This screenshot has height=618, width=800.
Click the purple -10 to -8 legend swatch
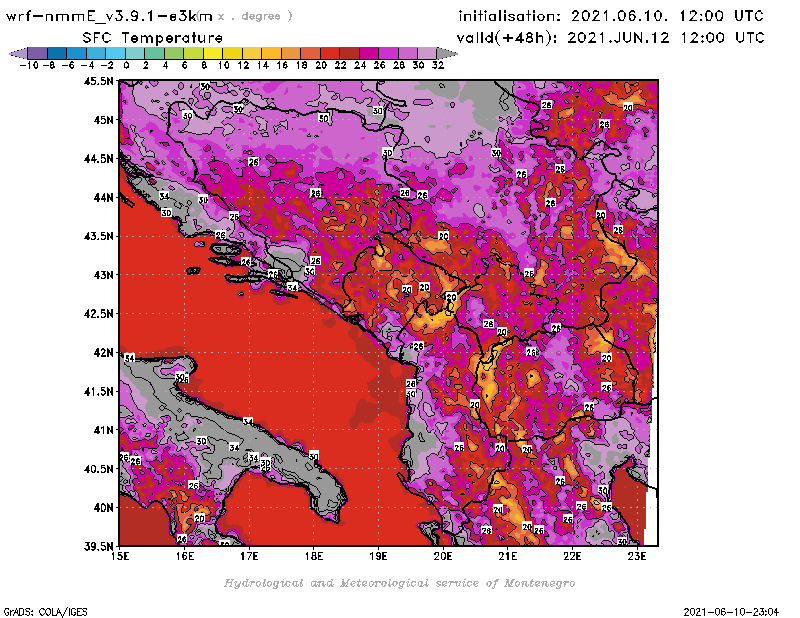(x=38, y=53)
